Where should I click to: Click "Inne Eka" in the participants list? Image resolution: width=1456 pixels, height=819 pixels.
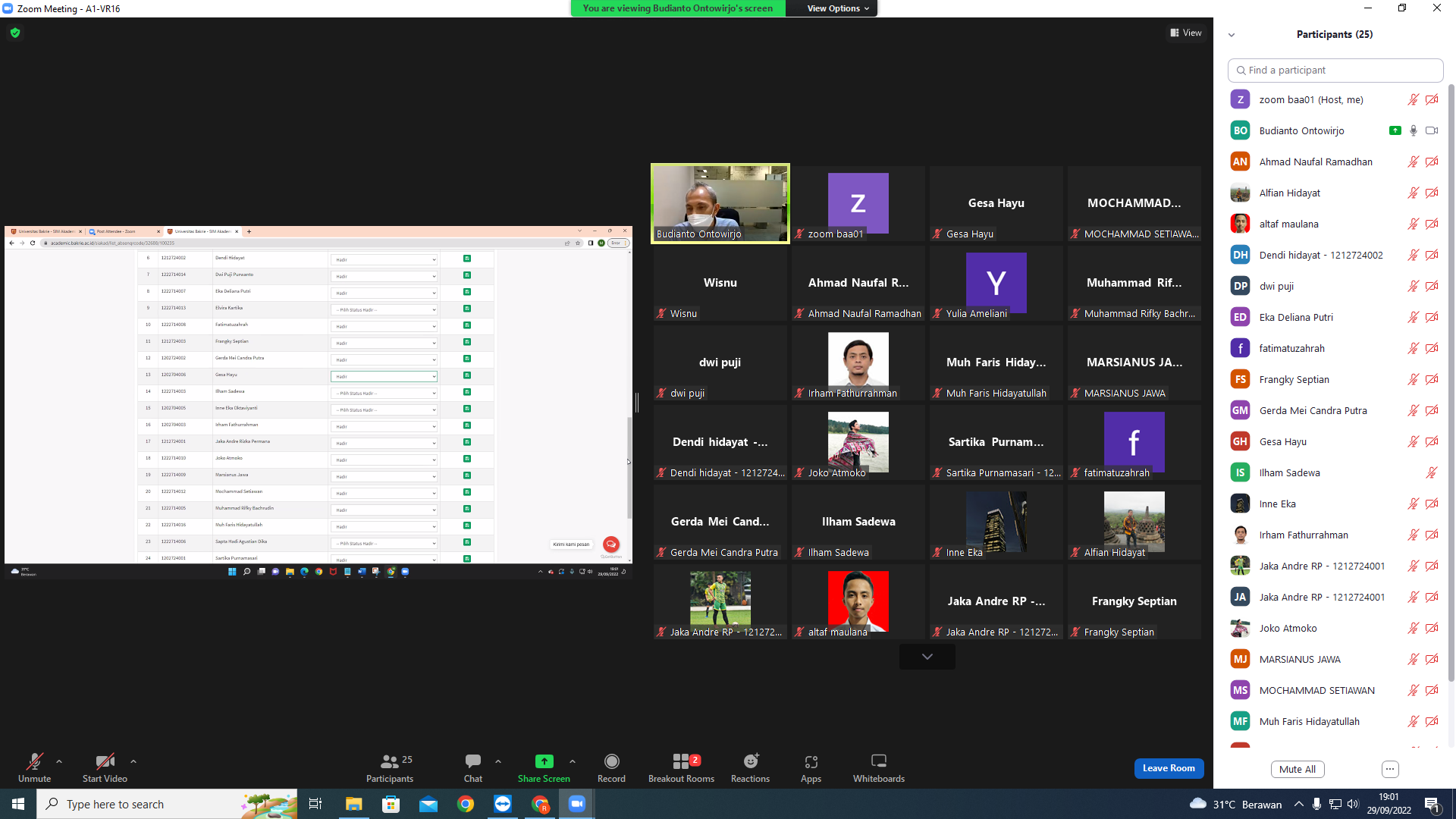tap(1278, 504)
